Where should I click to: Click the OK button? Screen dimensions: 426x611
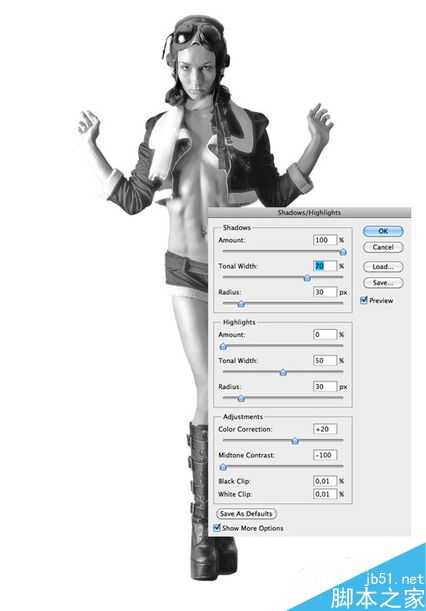tap(383, 231)
